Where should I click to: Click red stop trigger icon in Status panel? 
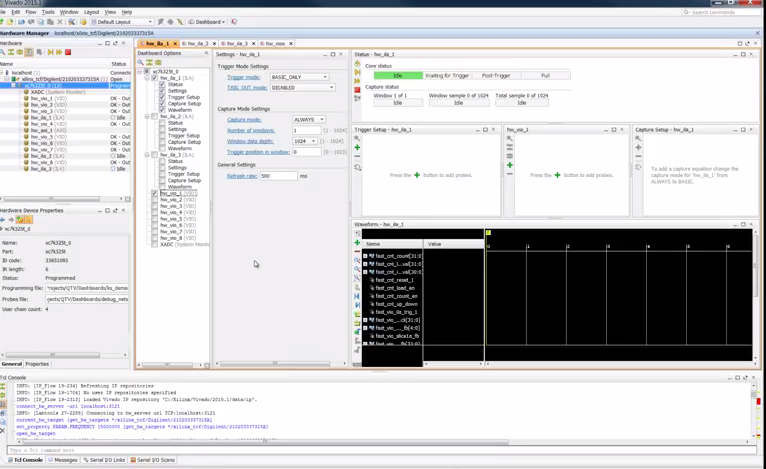coord(357,90)
